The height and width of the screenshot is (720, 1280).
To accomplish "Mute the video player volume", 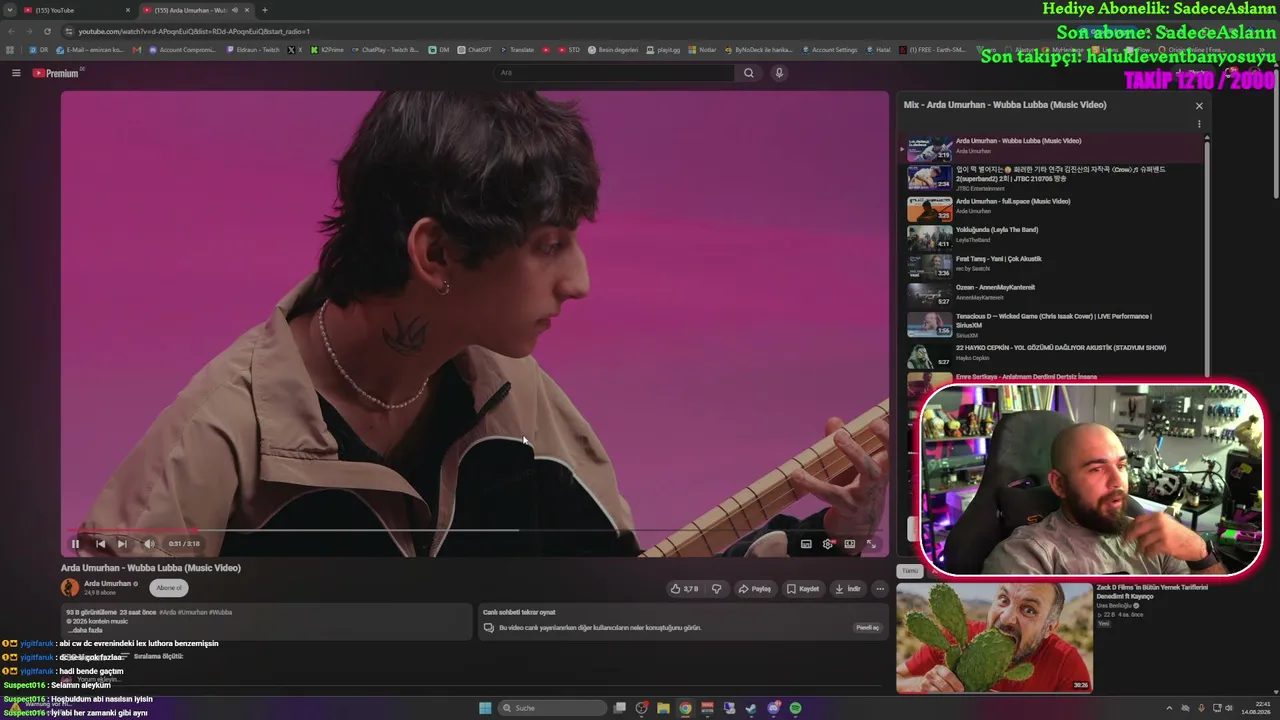I will [x=149, y=544].
